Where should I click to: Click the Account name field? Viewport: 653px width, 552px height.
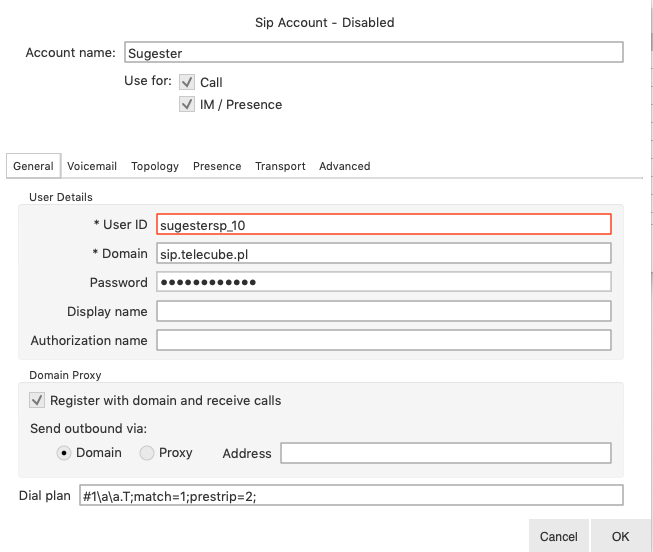point(373,53)
